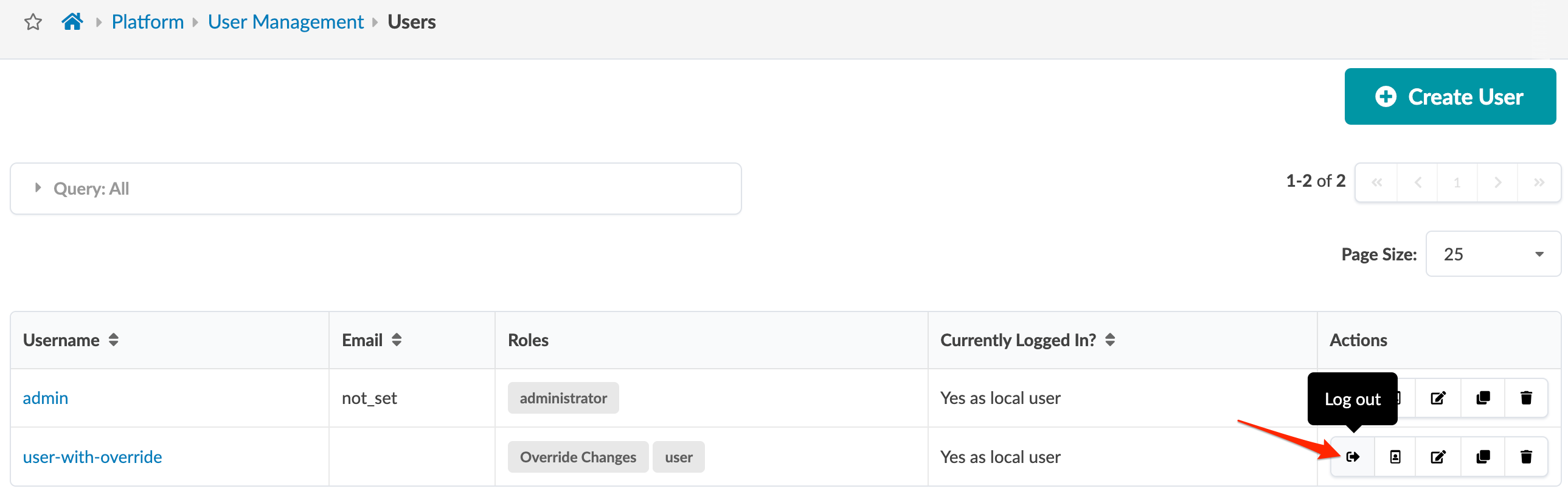Open User Management breadcrumb link
The image size is (1568, 494).
[285, 22]
